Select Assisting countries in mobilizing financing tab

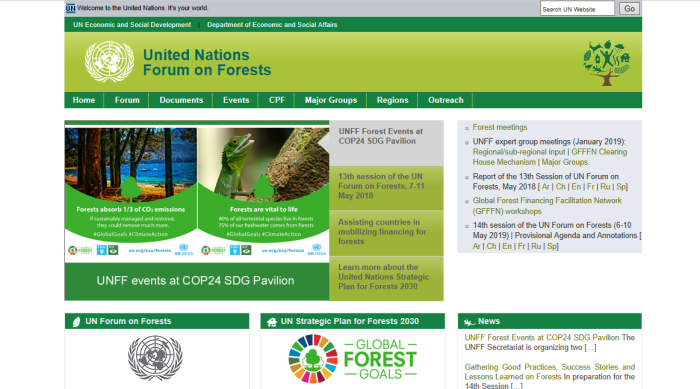click(x=387, y=233)
